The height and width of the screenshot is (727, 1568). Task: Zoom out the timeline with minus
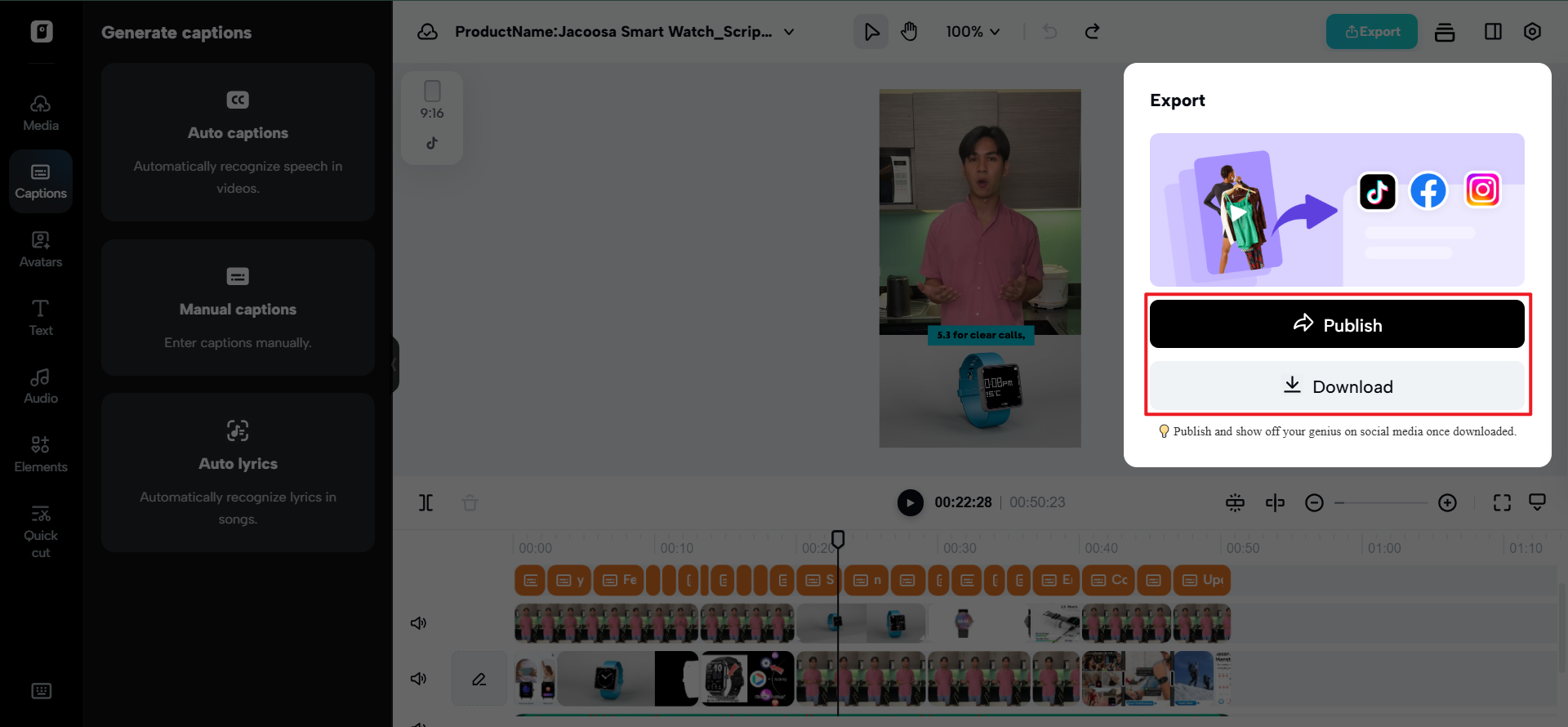[x=1314, y=503]
